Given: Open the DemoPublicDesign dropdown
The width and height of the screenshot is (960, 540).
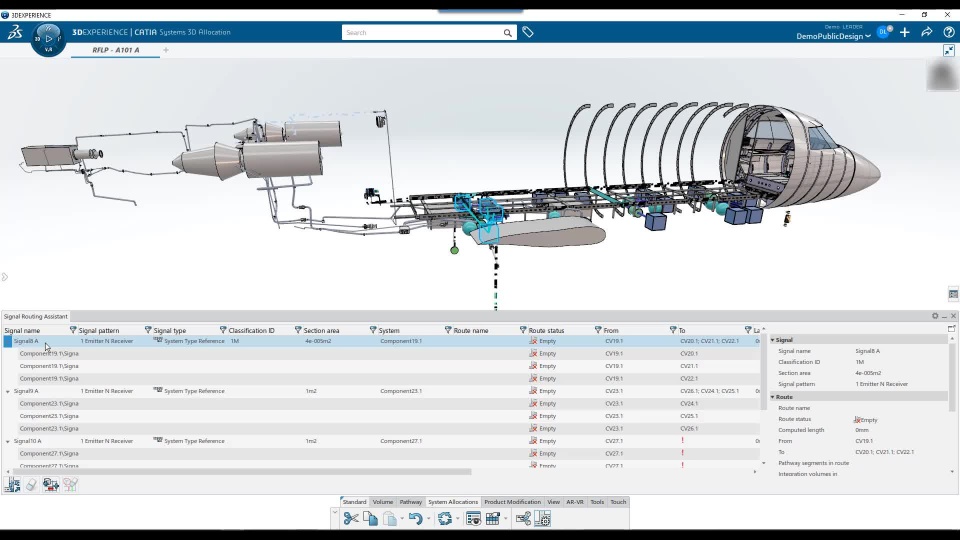Looking at the screenshot, I should (833, 37).
